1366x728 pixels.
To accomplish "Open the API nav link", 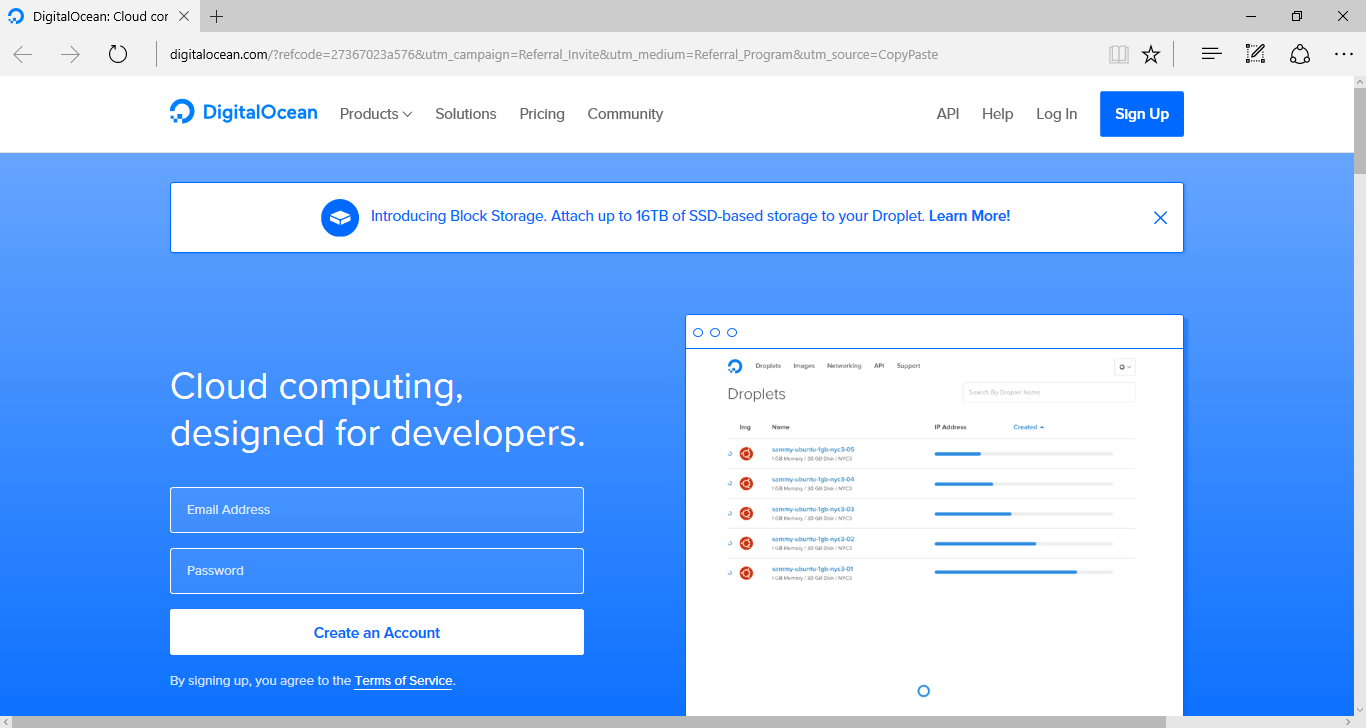I will tap(948, 114).
